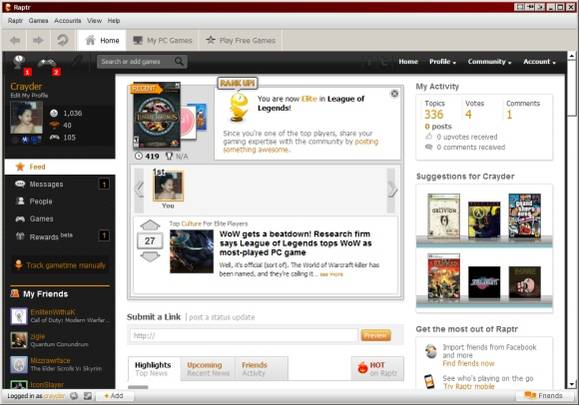The width and height of the screenshot is (579, 405).
Task: Switch to the My PC Games tab
Action: (163, 40)
